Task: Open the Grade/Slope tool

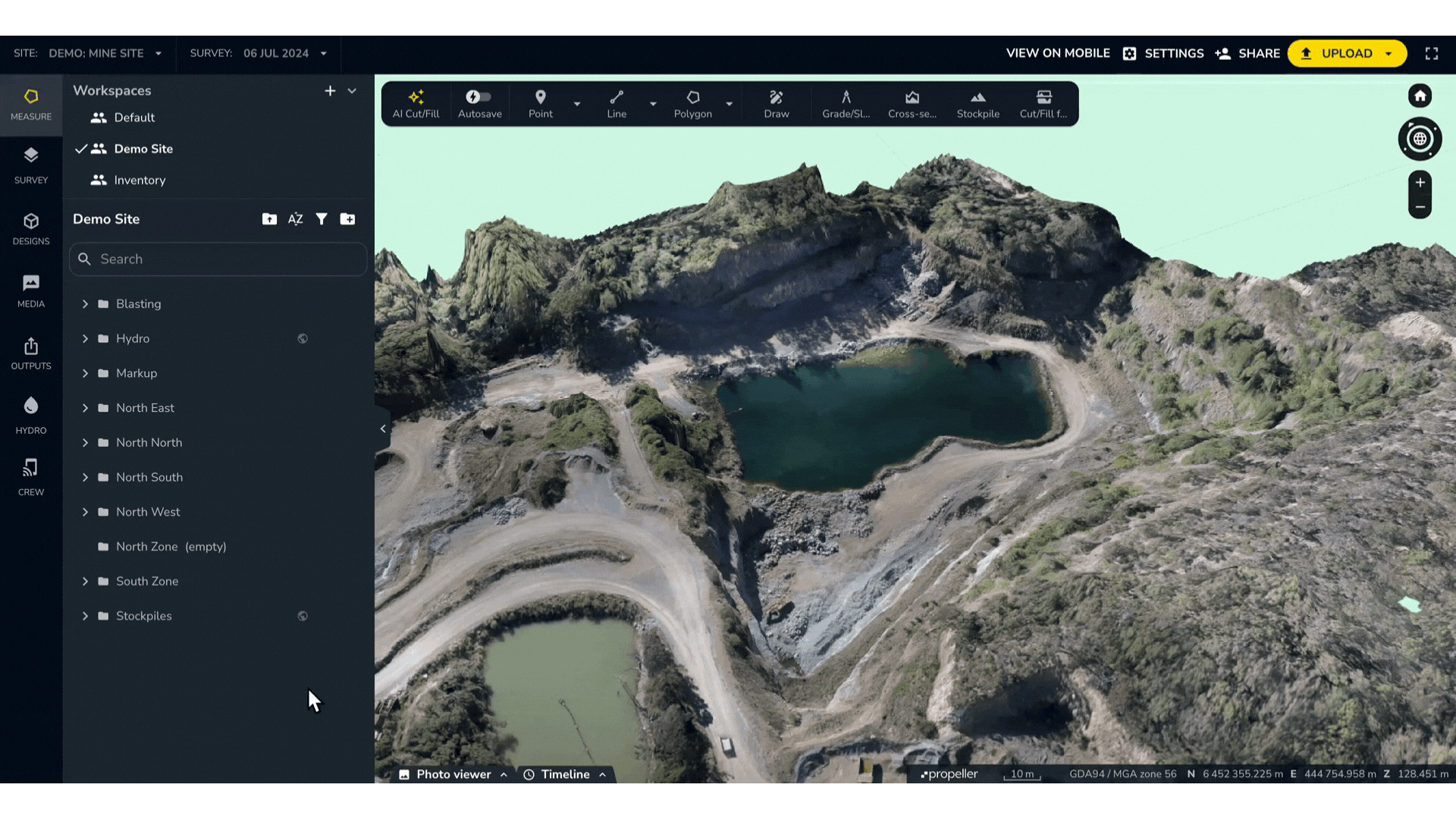Action: click(846, 104)
